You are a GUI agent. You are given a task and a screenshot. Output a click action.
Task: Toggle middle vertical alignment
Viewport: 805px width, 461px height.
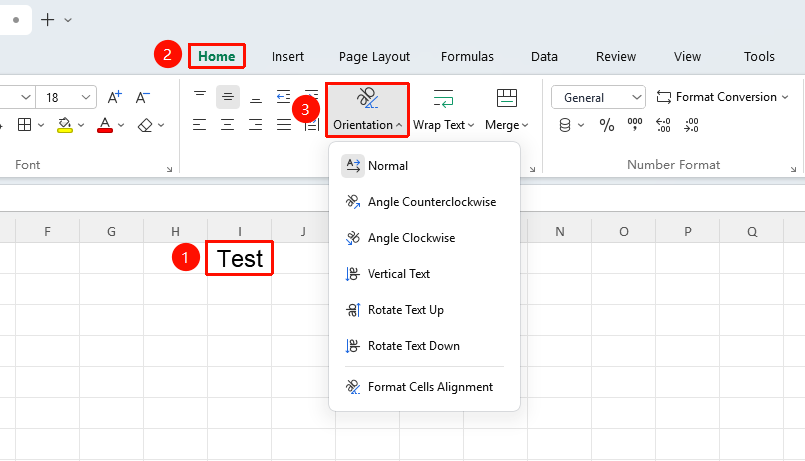click(x=228, y=97)
